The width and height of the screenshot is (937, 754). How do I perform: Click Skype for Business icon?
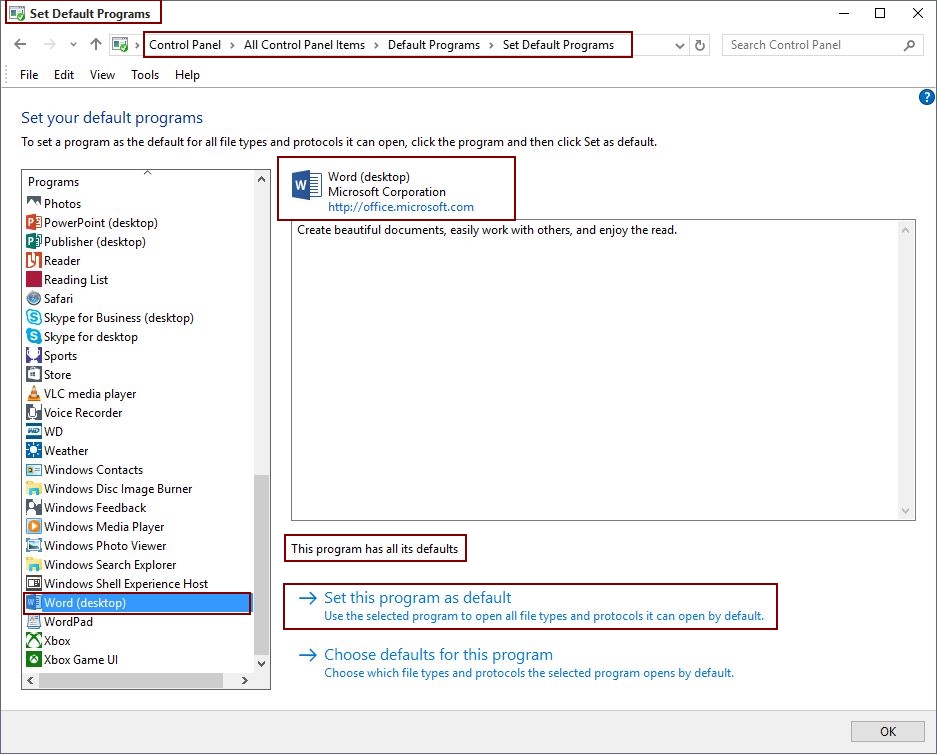34,317
